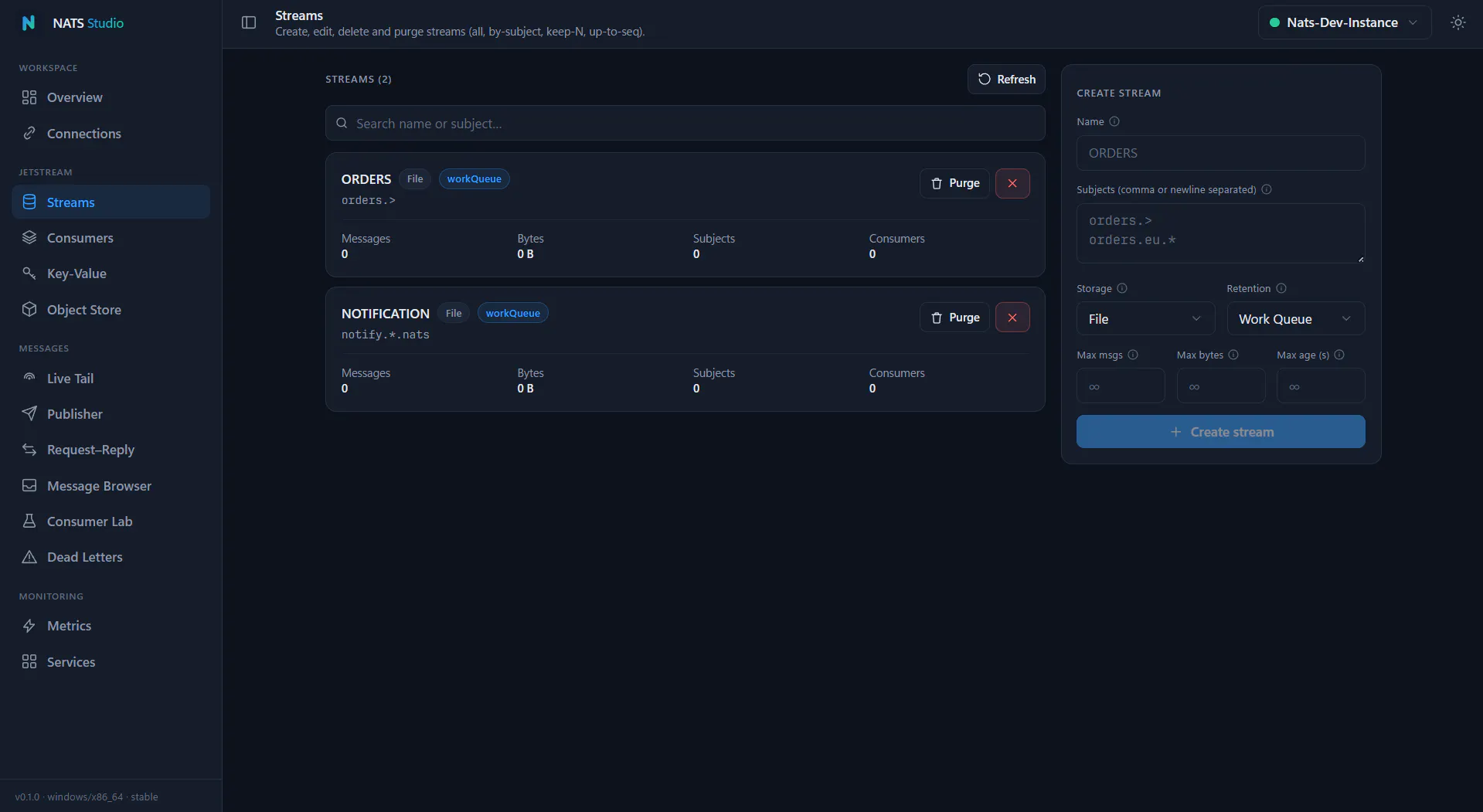Click the notify.*.nats subject text
The height and width of the screenshot is (812, 1483).
click(x=386, y=335)
